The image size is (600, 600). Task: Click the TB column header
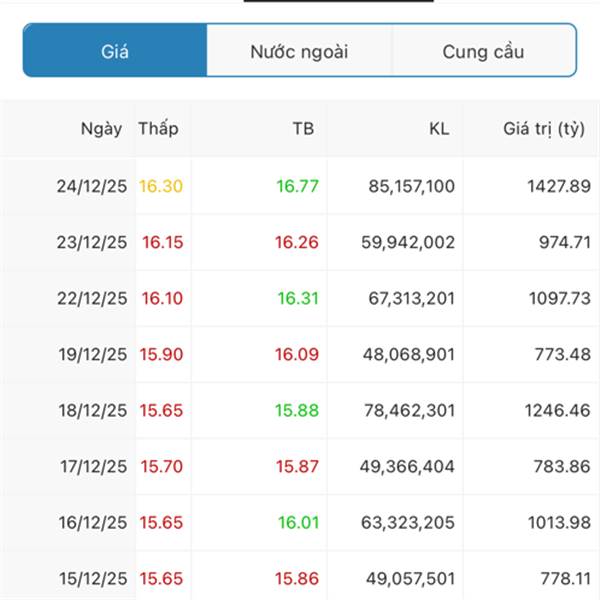pos(302,128)
